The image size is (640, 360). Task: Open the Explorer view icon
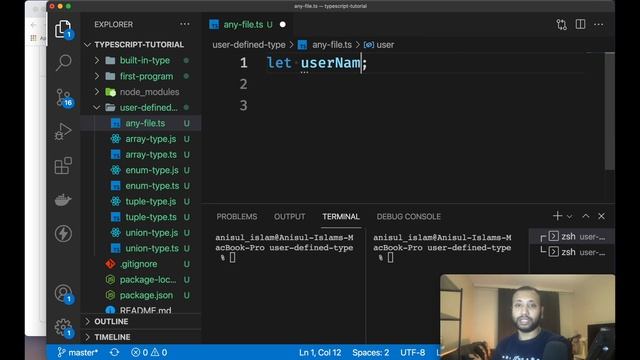pos(63,29)
